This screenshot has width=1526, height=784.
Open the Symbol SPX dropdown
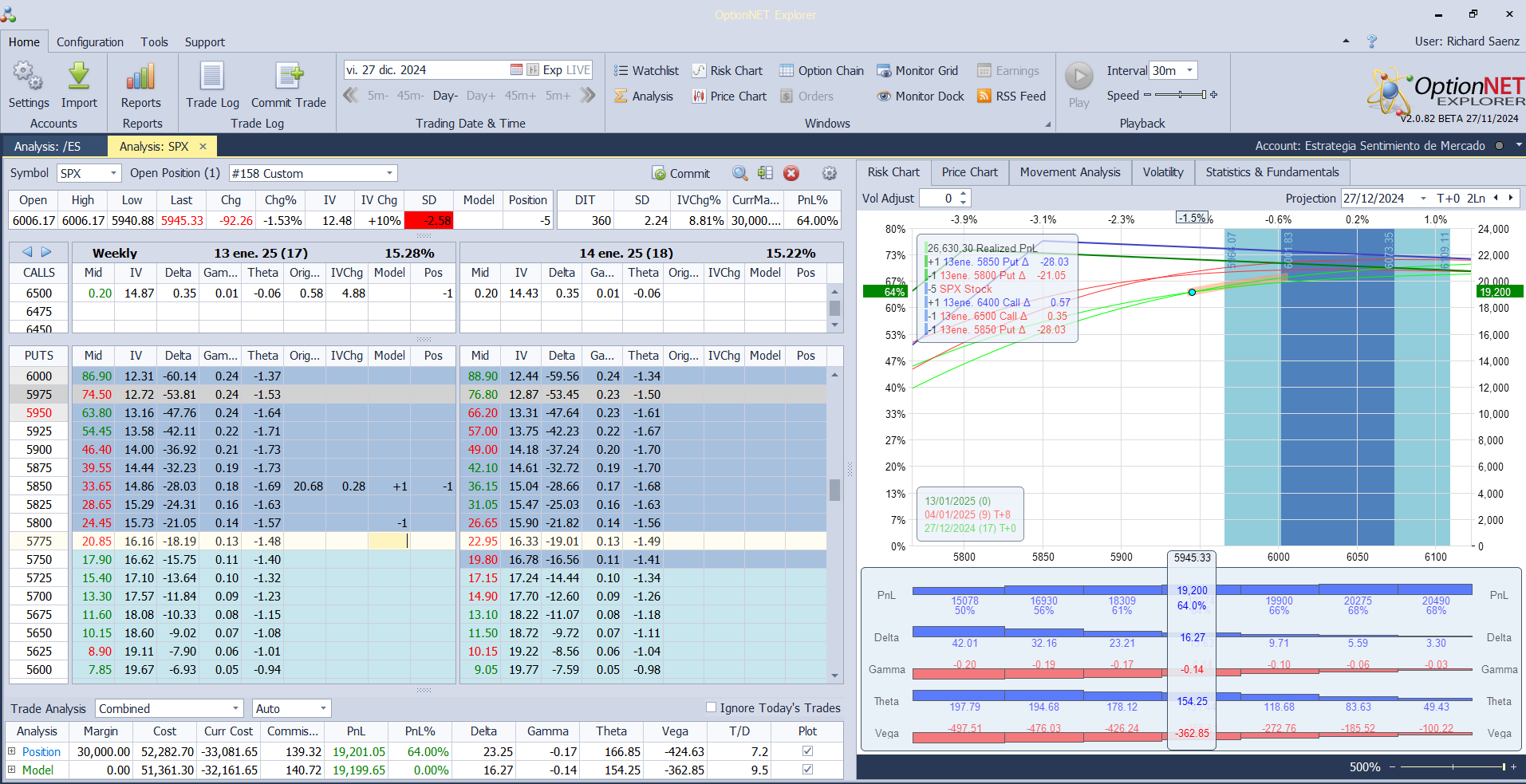114,173
